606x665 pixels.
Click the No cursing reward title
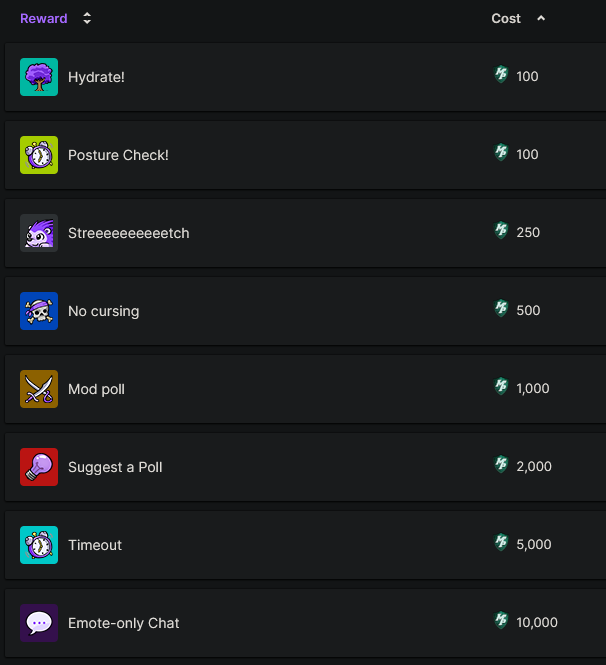click(x=103, y=311)
